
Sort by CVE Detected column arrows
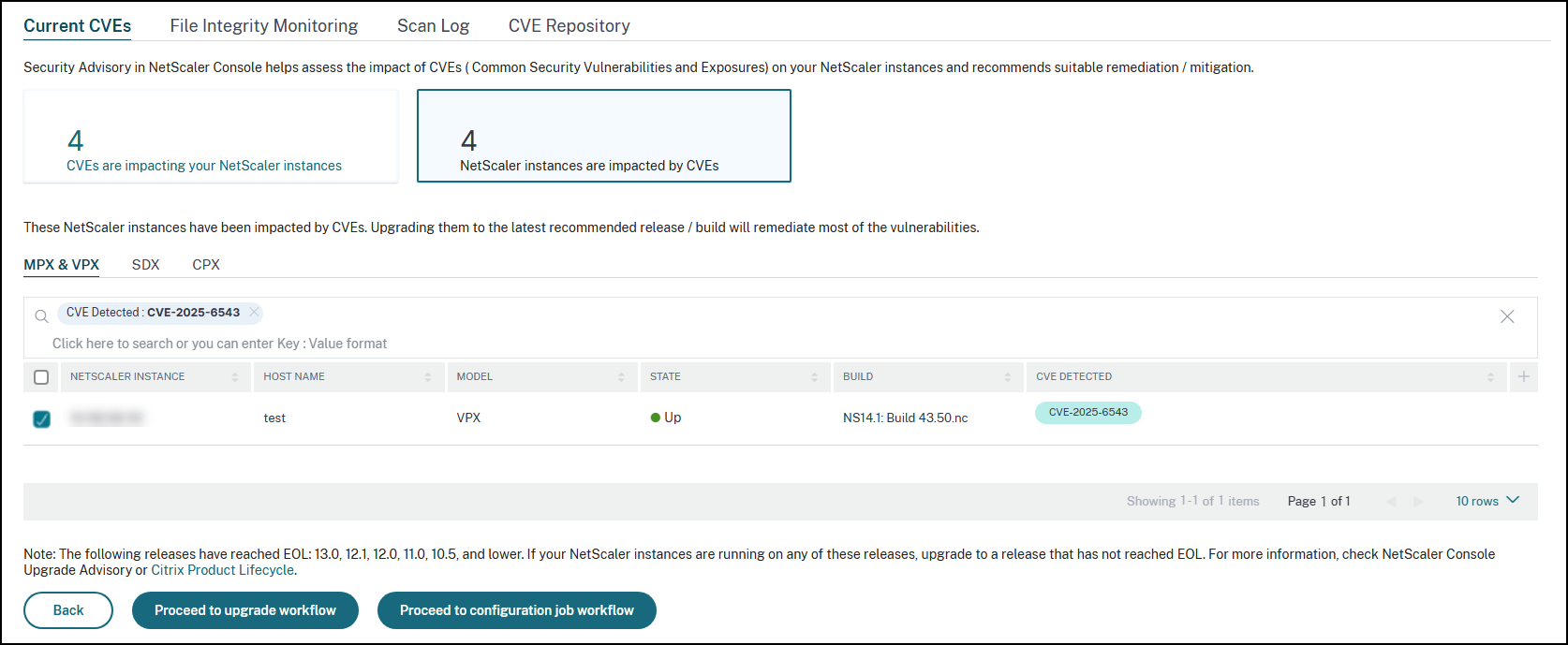pos(1490,377)
